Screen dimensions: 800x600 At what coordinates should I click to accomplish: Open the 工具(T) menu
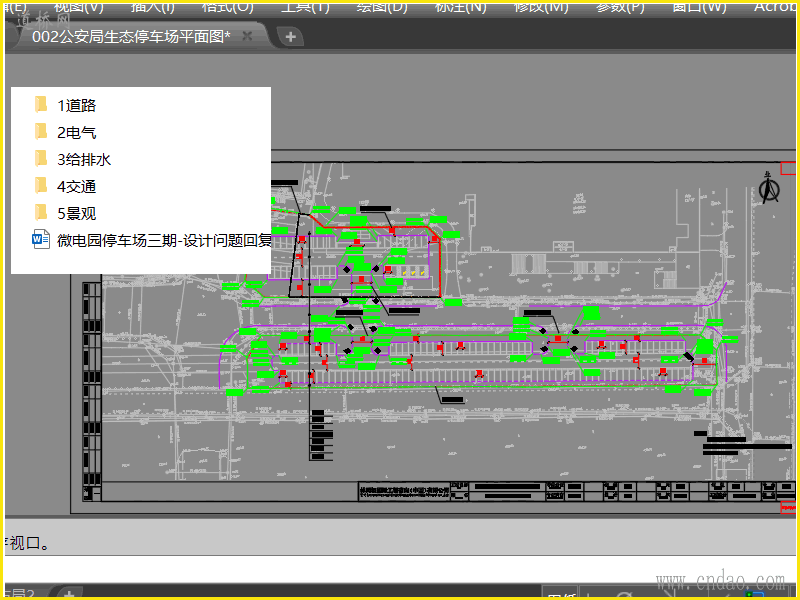click(305, 7)
